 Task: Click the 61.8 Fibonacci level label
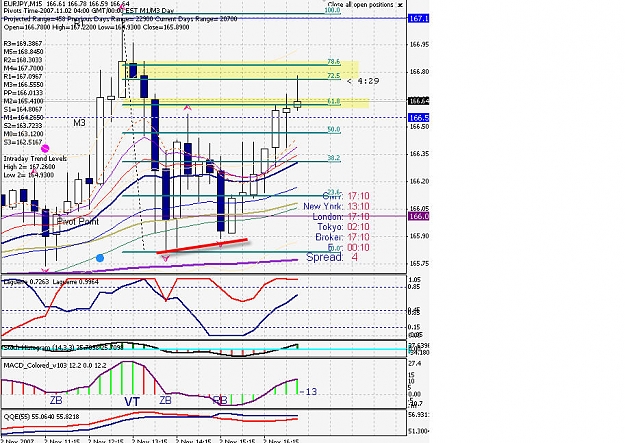[x=334, y=102]
